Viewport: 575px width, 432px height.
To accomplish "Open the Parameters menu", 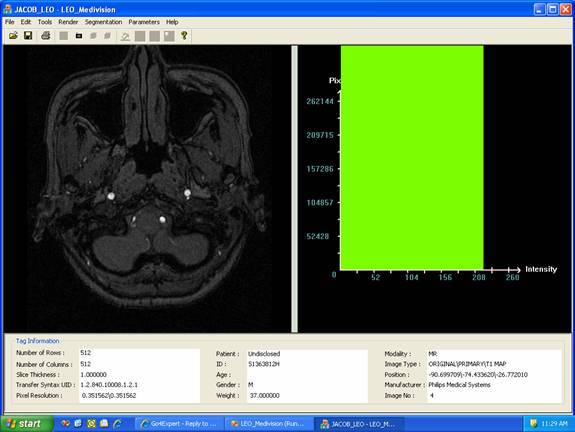I will point(144,22).
